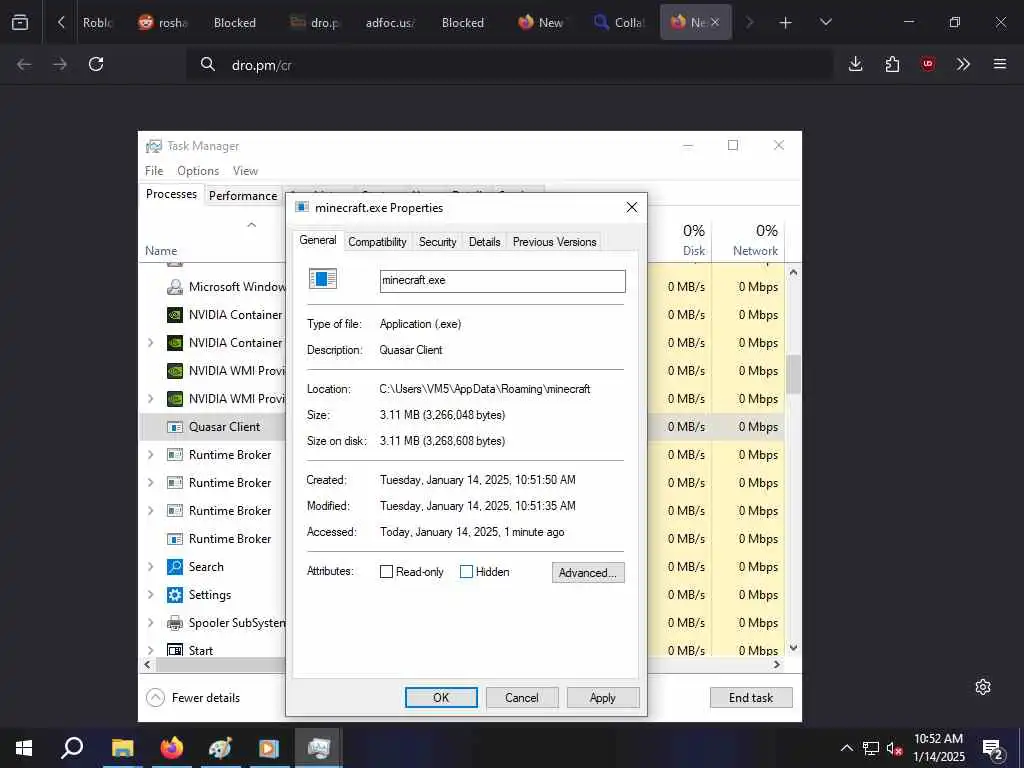Expand the second NVIDIA Container process
This screenshot has height=768, width=1024.
(x=151, y=343)
